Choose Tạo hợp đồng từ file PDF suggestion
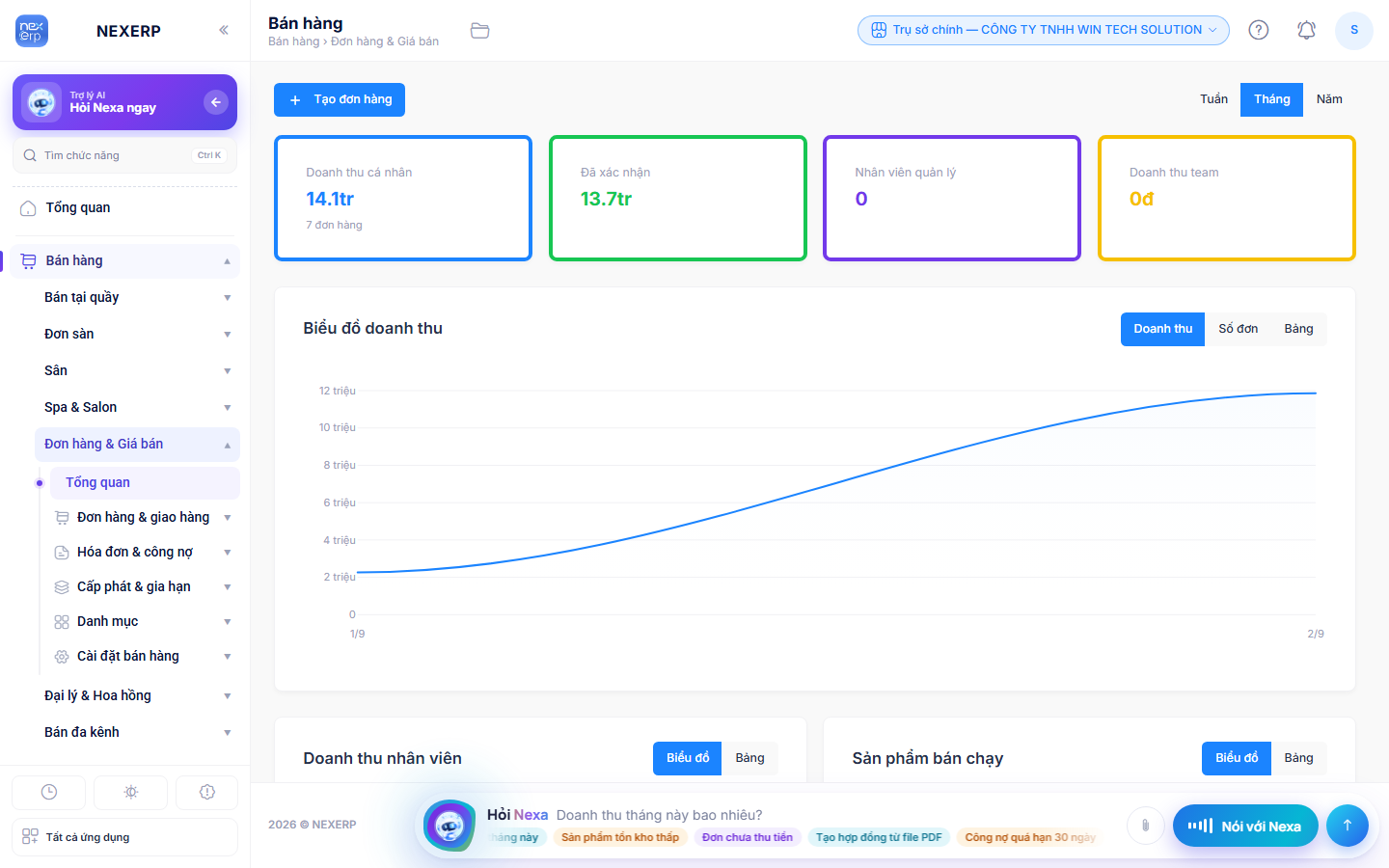 pyautogui.click(x=879, y=837)
